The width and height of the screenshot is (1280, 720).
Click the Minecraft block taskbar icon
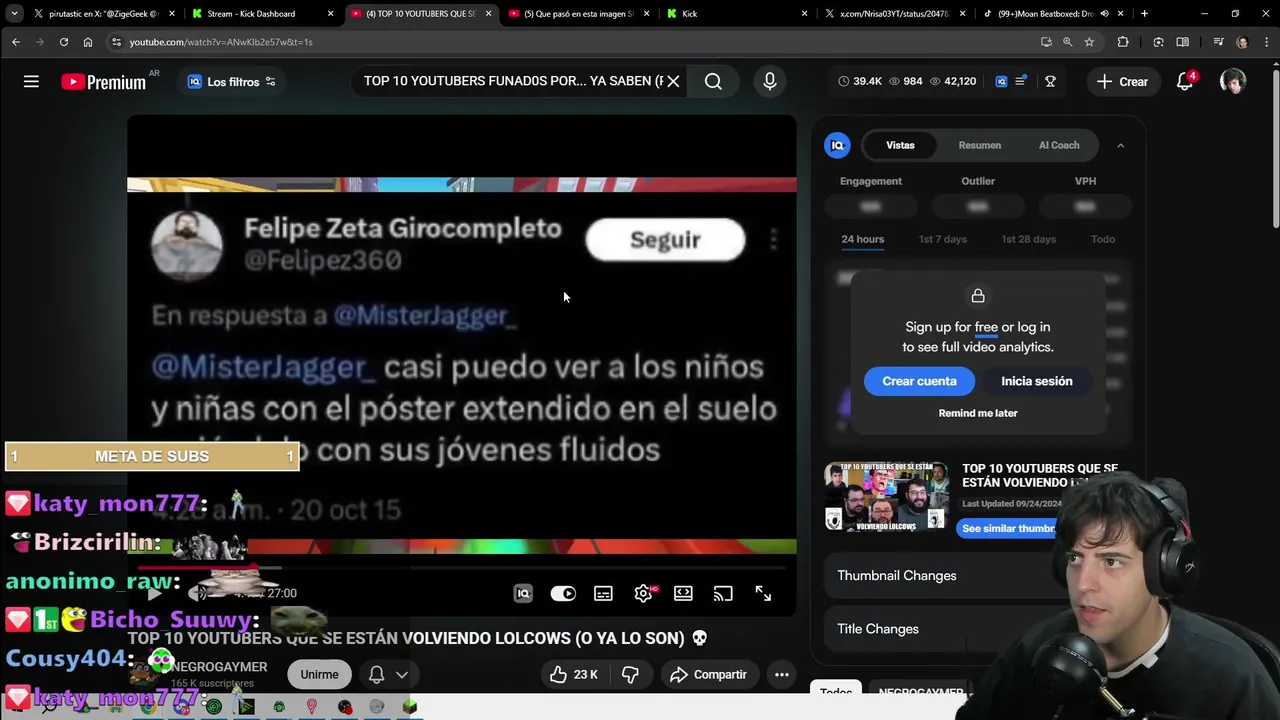409,707
